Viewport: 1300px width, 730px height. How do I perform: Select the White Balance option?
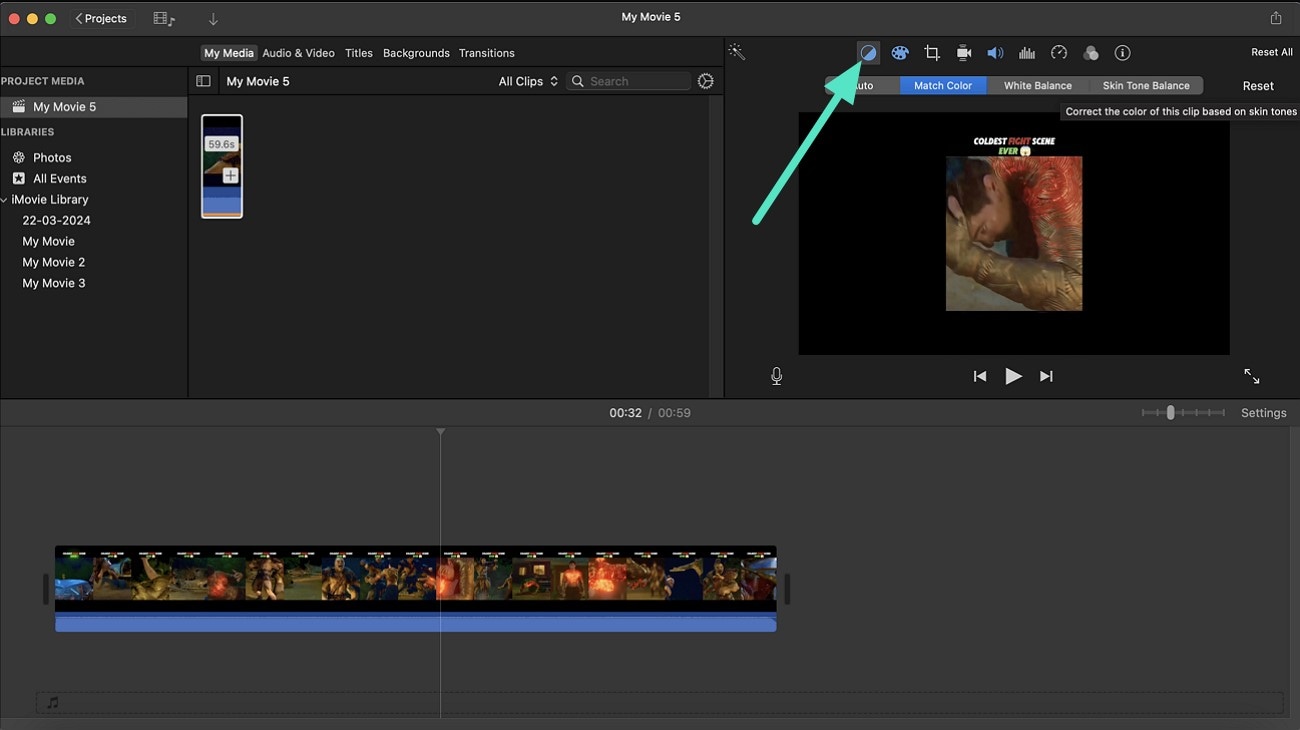1038,86
